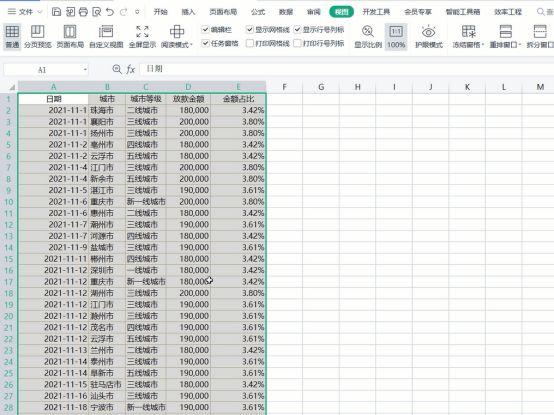This screenshot has width=554, height=415.
Task: Open the 开始 Home tab
Action: click(160, 12)
